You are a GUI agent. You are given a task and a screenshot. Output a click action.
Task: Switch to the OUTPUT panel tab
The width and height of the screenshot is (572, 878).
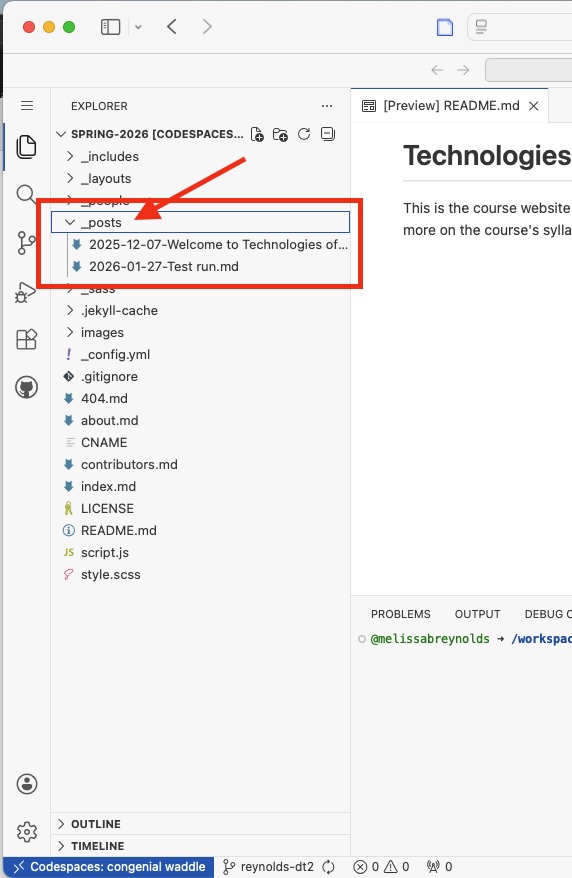477,614
